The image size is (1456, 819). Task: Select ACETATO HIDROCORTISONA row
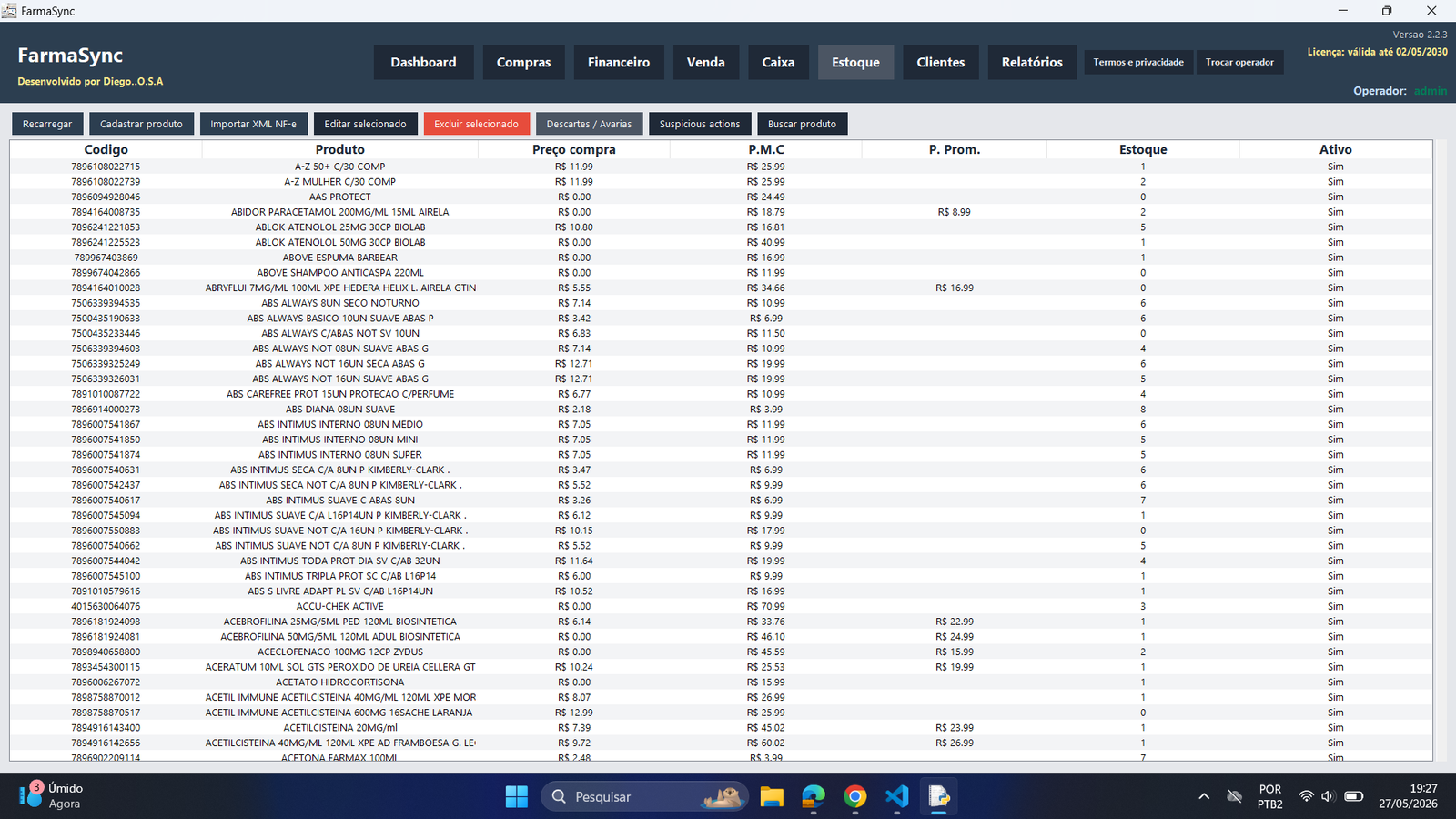(x=721, y=682)
